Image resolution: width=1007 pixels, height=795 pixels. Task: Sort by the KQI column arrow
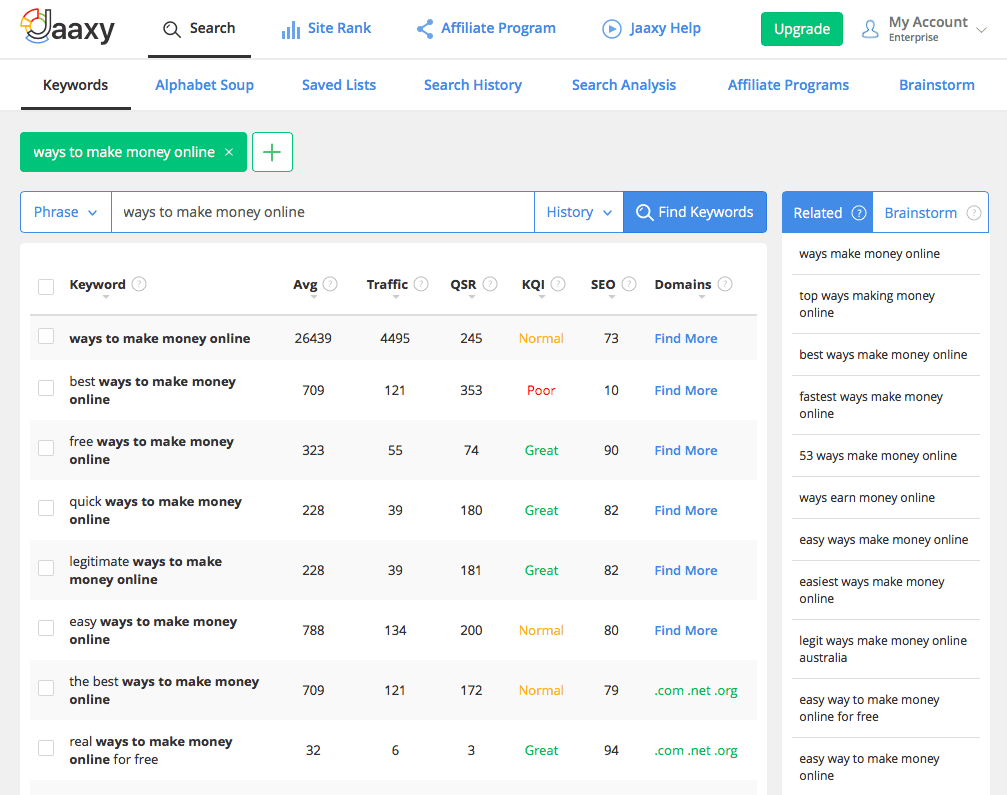tap(542, 297)
